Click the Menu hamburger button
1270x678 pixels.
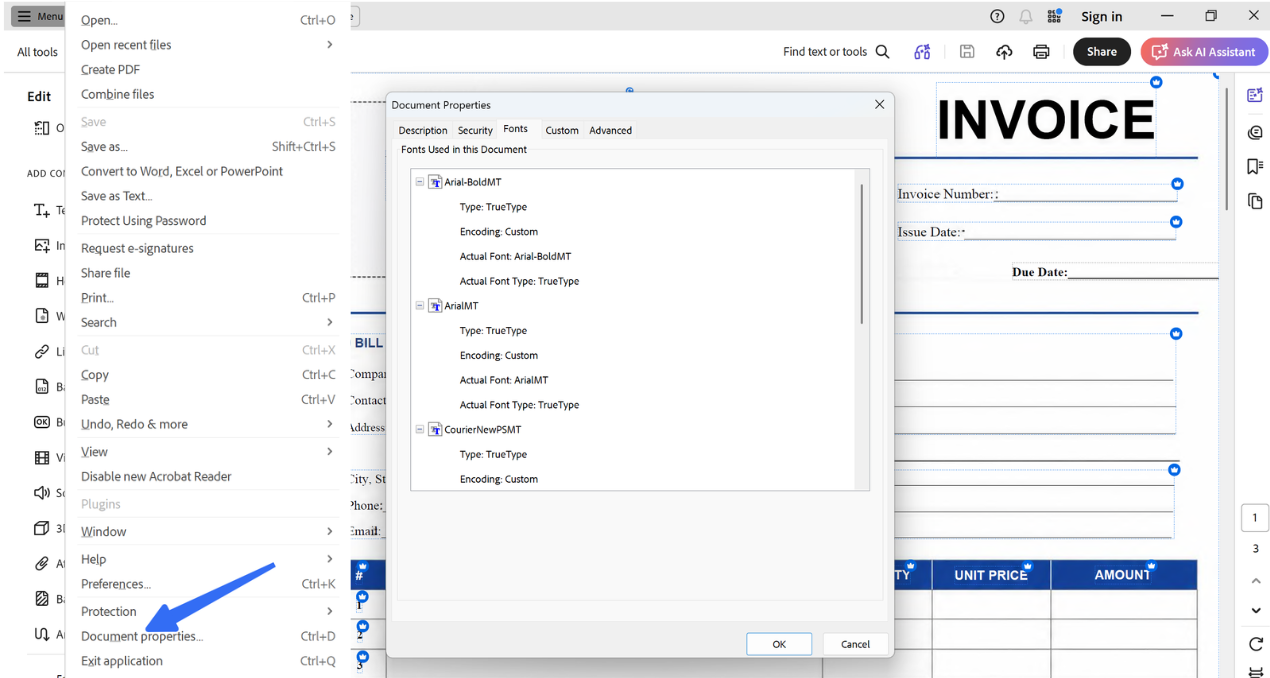[x=38, y=16]
